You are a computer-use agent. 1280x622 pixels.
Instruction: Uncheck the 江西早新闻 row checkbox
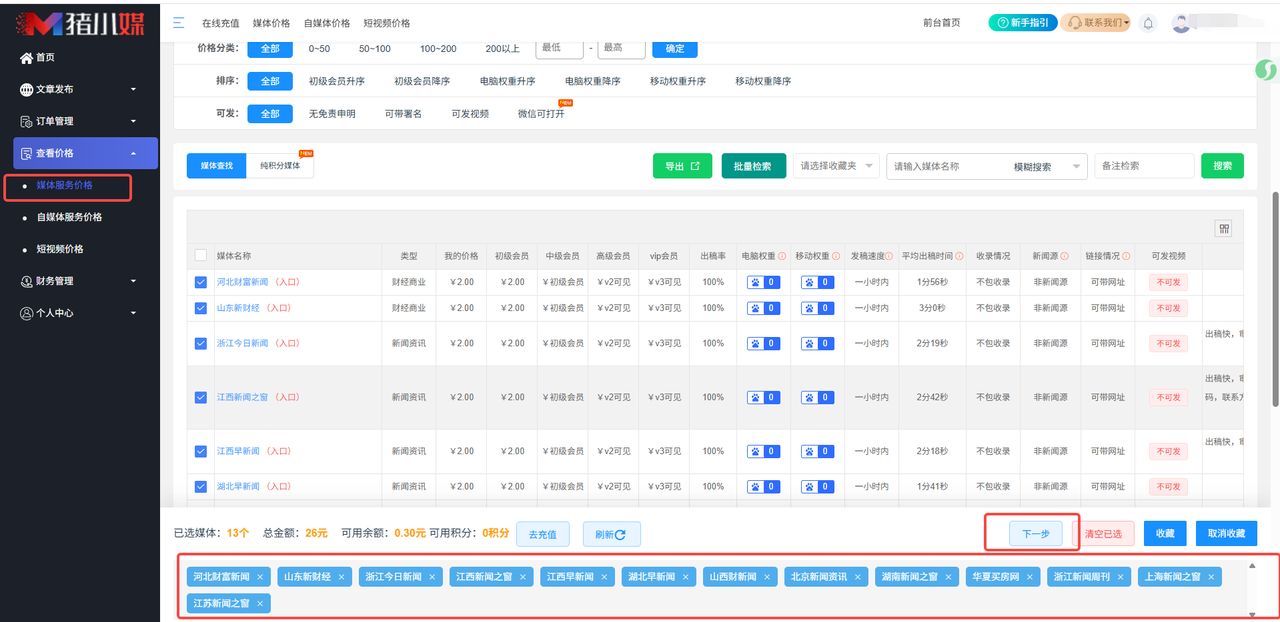pyautogui.click(x=201, y=451)
